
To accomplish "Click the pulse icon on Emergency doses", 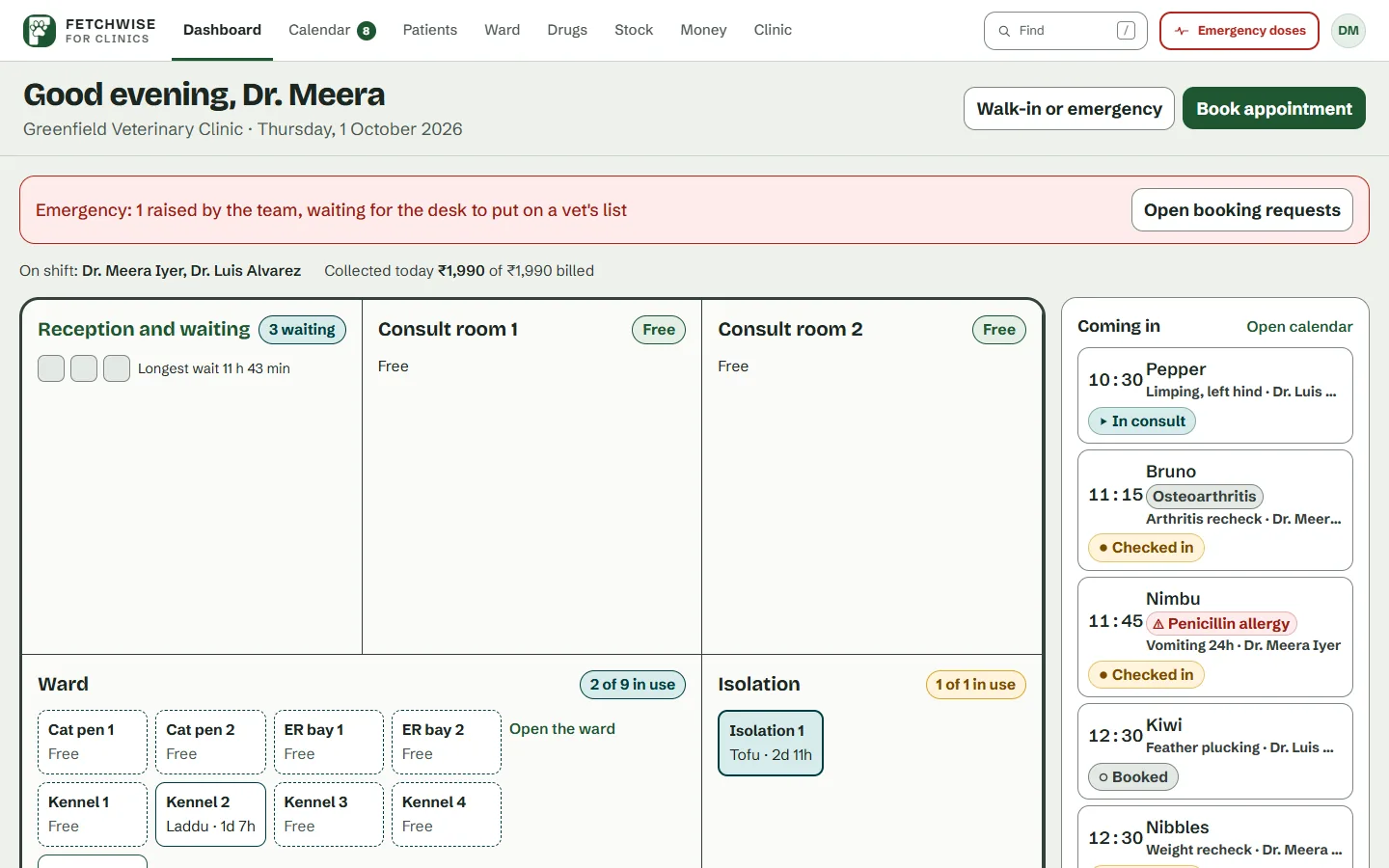I will click(x=1182, y=31).
